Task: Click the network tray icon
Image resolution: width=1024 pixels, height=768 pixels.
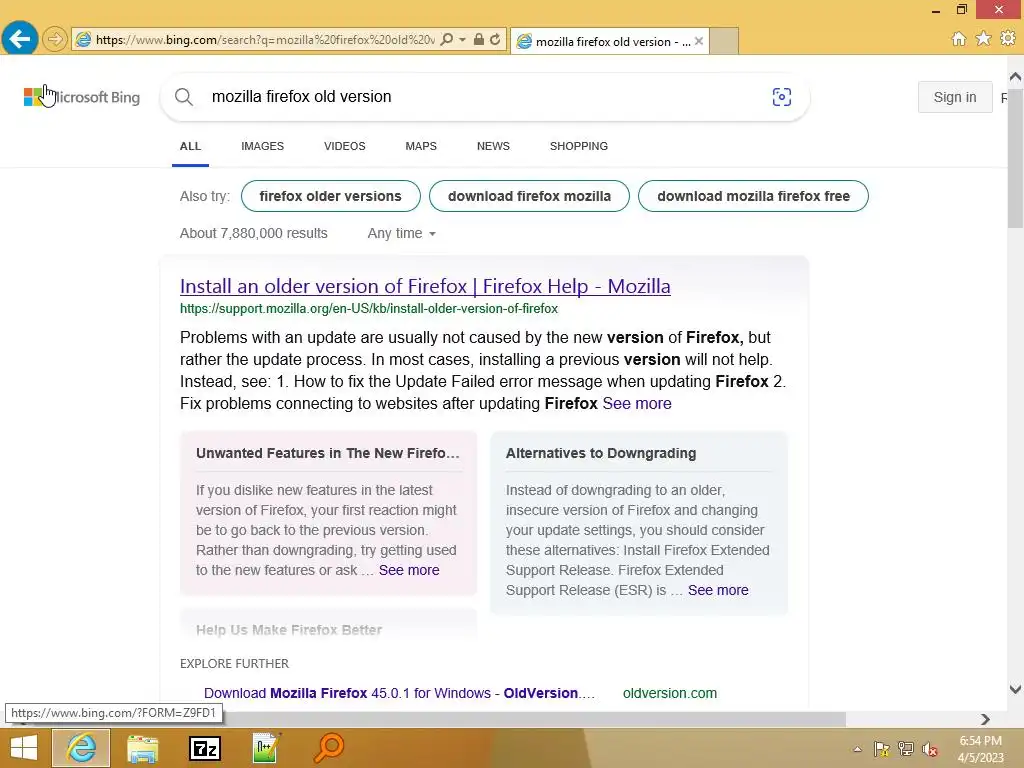Action: click(x=905, y=749)
